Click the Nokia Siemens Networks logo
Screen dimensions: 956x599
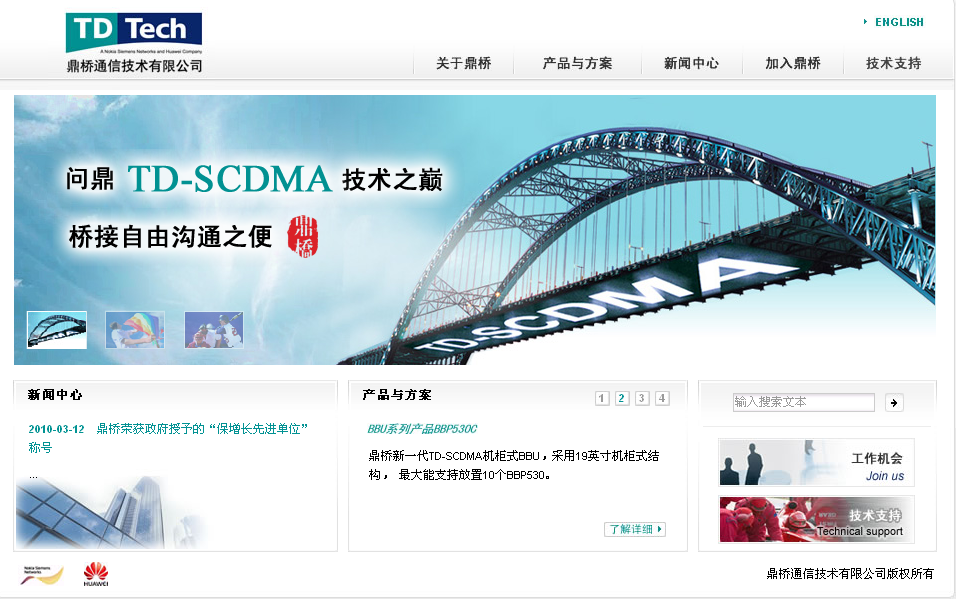tap(41, 575)
